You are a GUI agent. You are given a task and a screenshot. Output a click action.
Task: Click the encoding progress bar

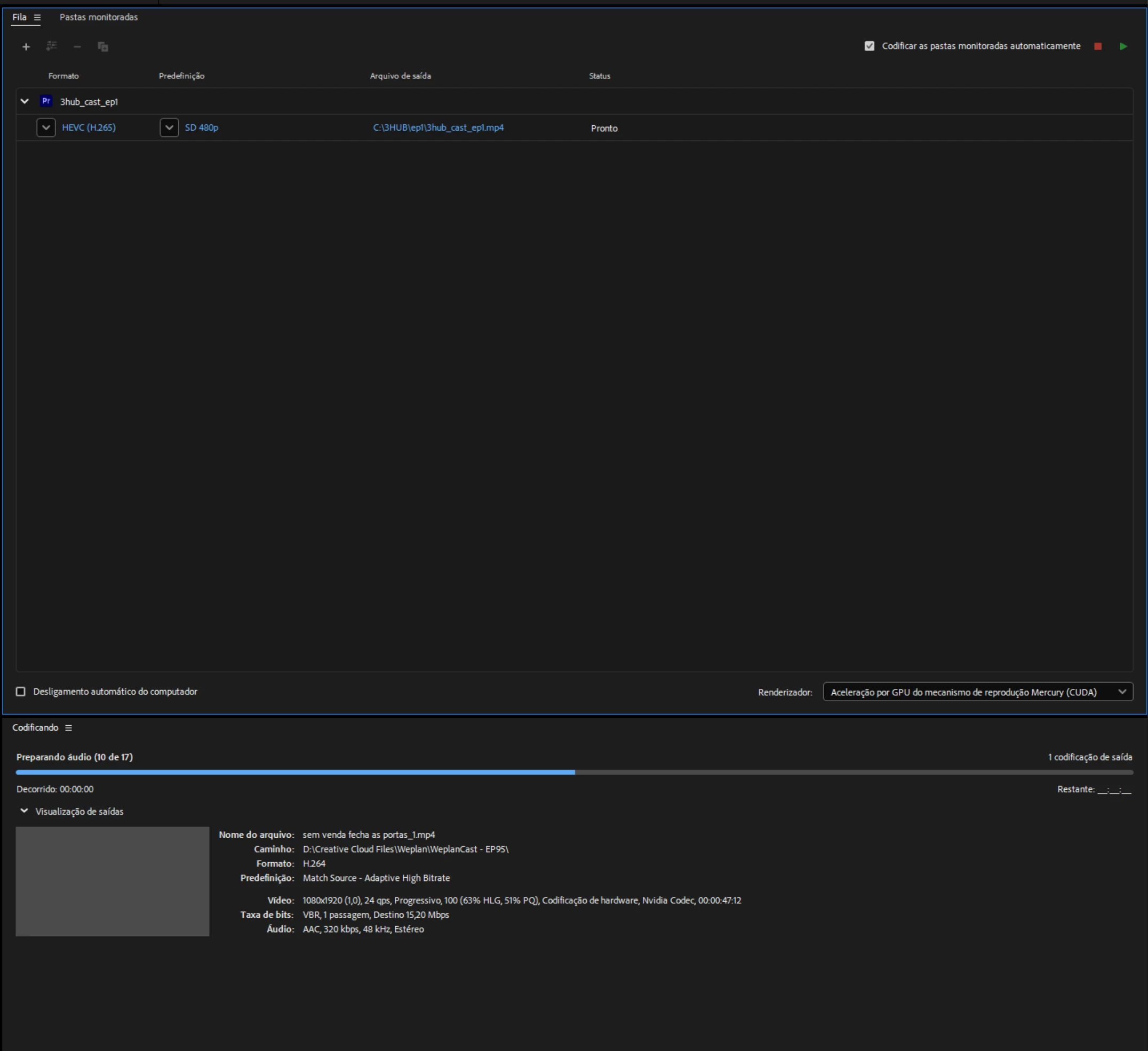click(574, 772)
